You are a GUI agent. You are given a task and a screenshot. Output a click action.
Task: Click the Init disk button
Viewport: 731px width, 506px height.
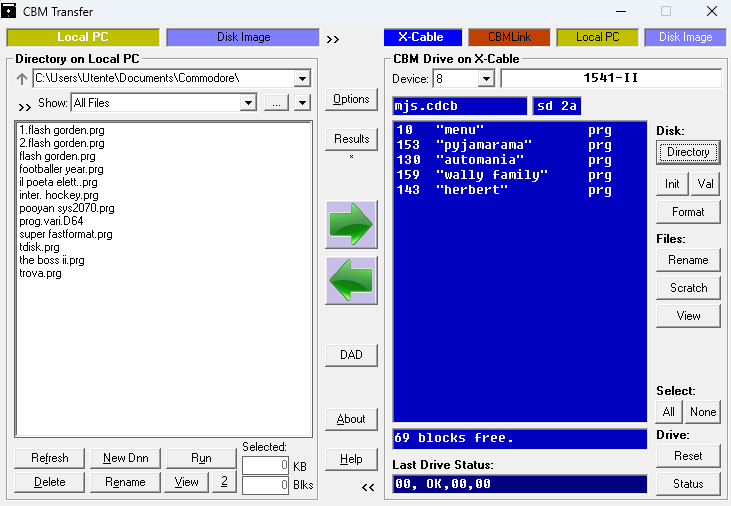(672, 184)
